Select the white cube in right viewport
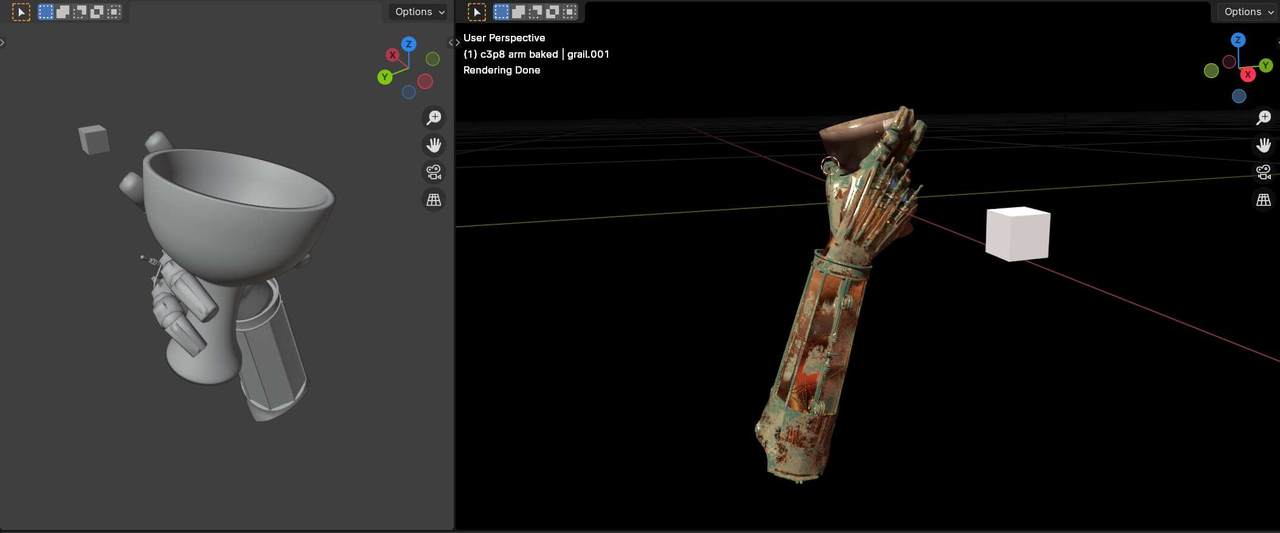This screenshot has width=1280, height=533. pos(1018,234)
